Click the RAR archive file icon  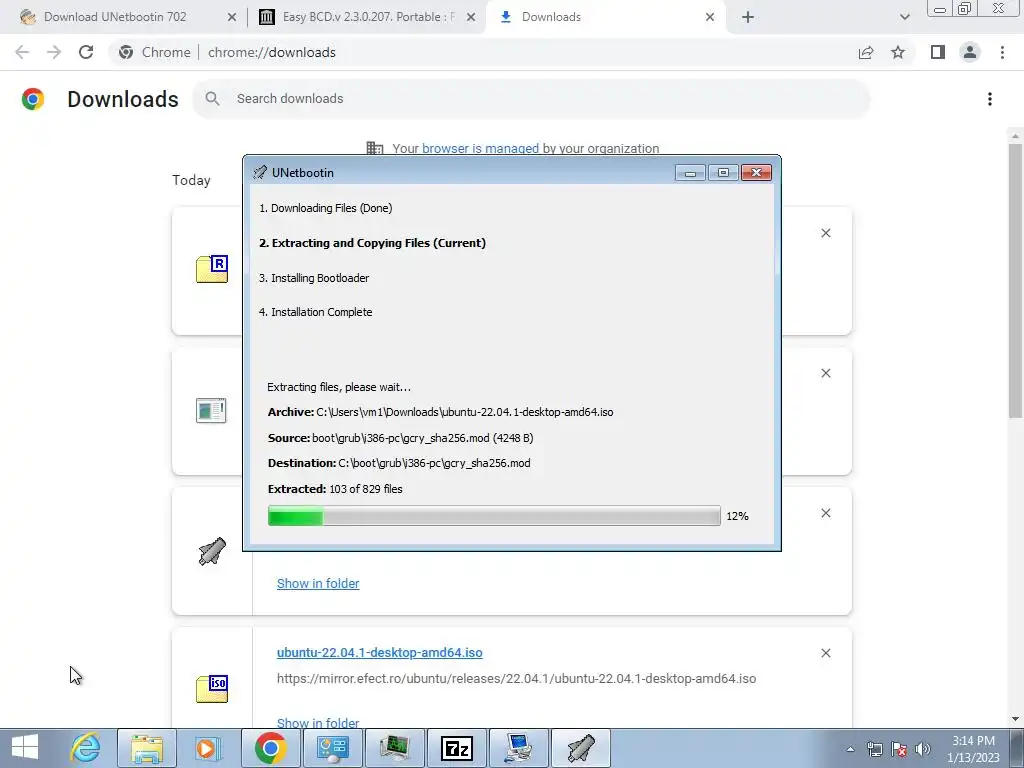click(x=212, y=269)
